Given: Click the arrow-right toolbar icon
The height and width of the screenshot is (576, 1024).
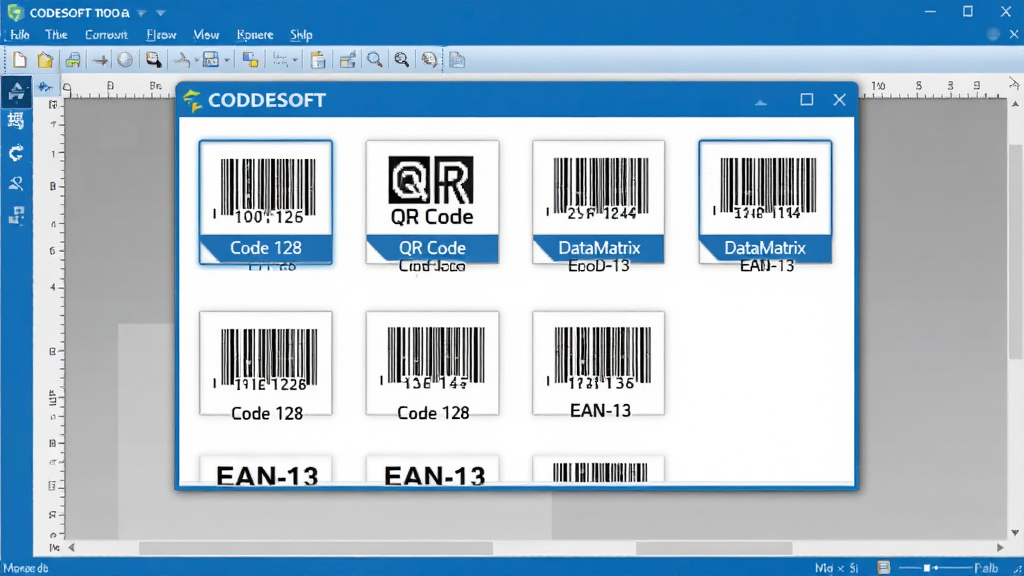Looking at the screenshot, I should 100,61.
